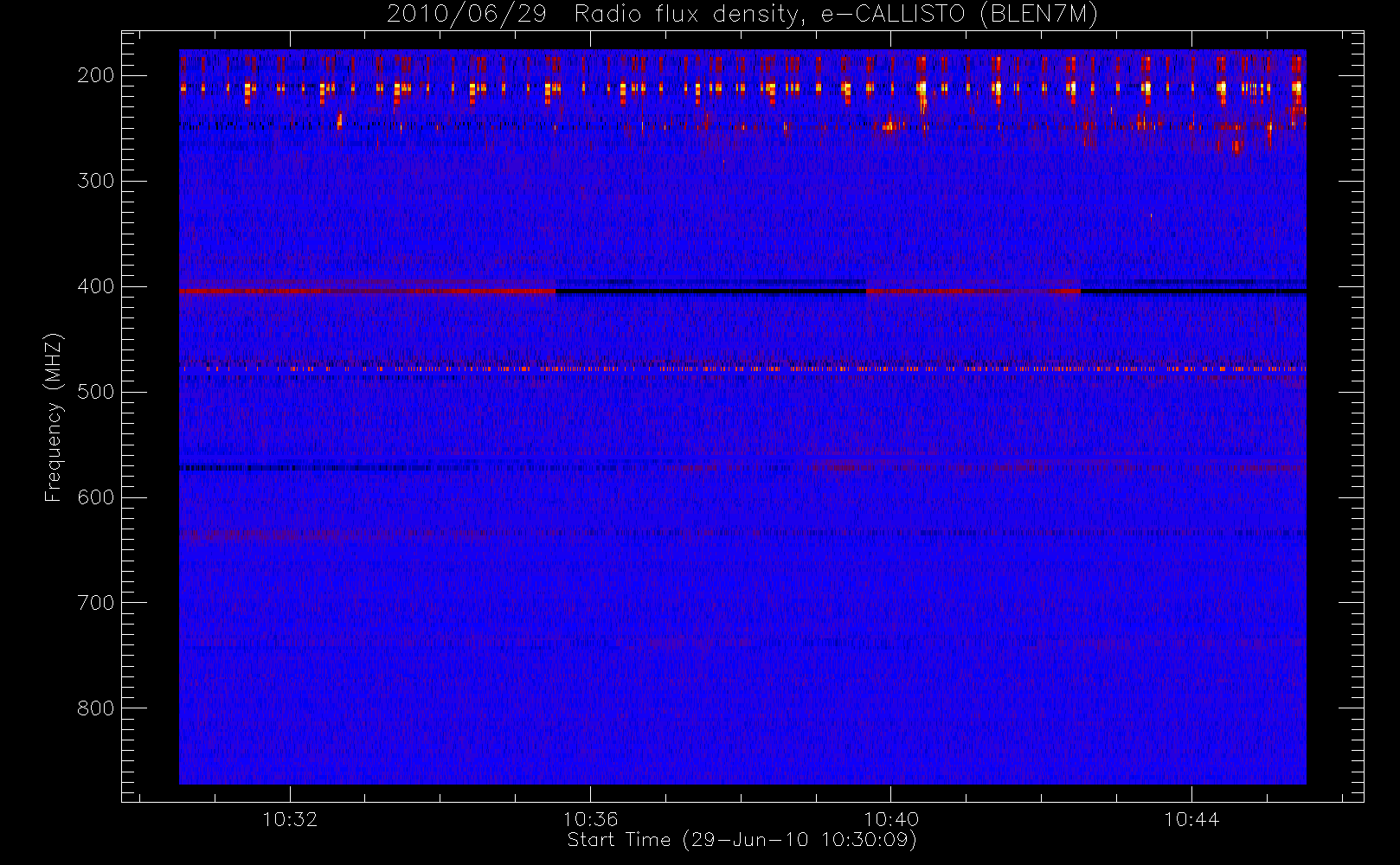Click the 500 frequency tick label
Screen dimensions: 1400x865
96,392
